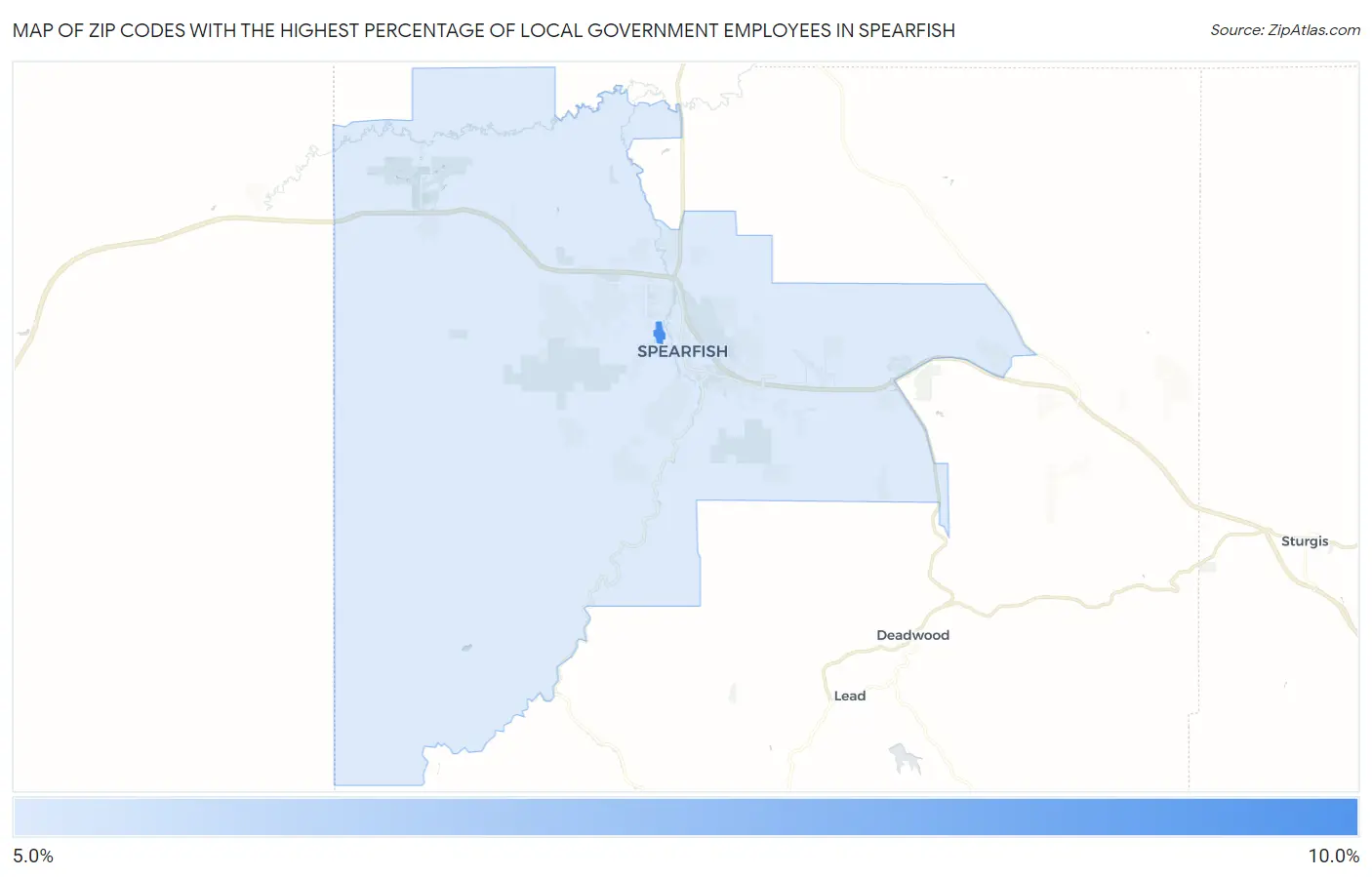This screenshot has width=1372, height=877.
Task: Select the Deadwood town label
Action: pos(912,635)
